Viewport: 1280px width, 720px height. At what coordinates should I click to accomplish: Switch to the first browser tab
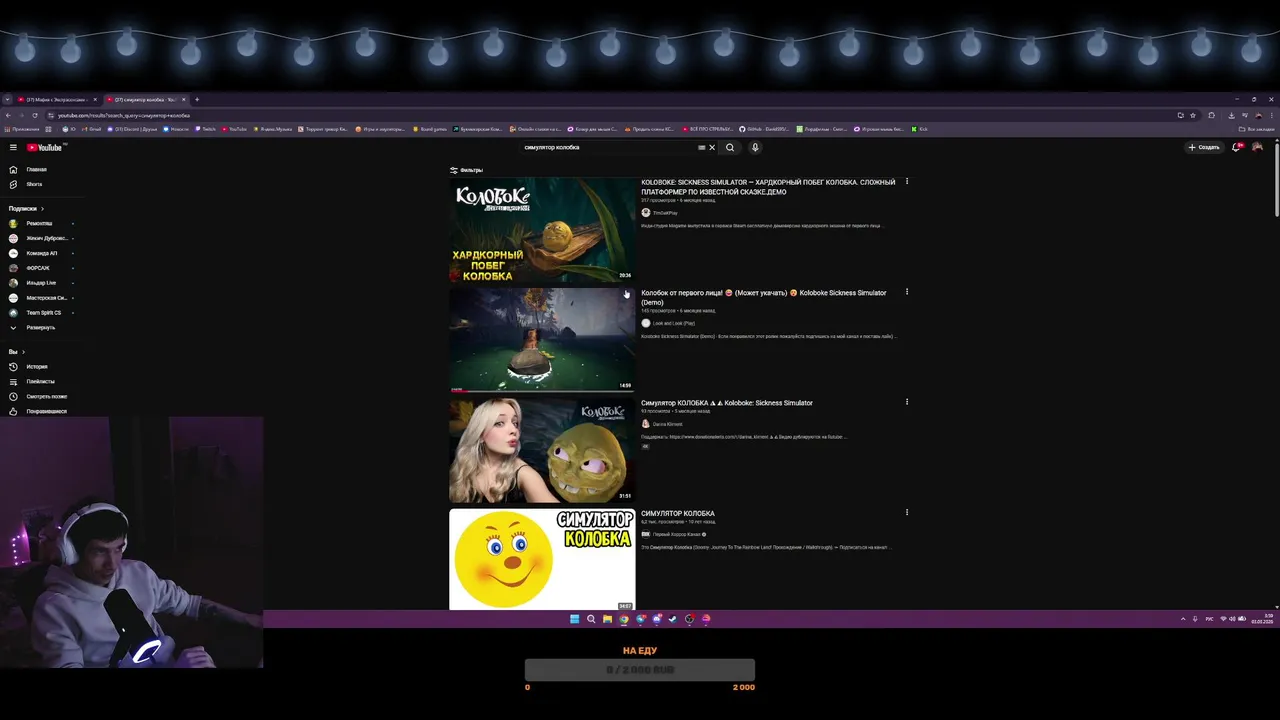pos(57,100)
